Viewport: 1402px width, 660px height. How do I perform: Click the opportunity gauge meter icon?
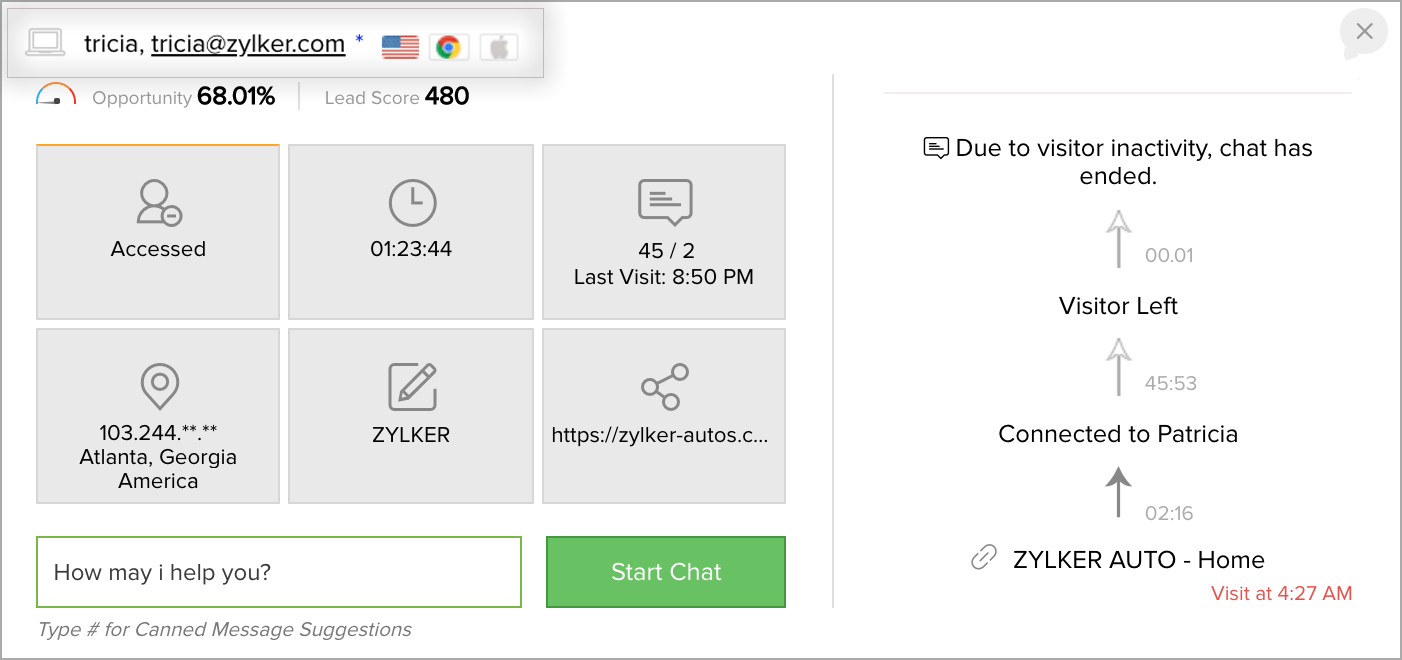(56, 96)
